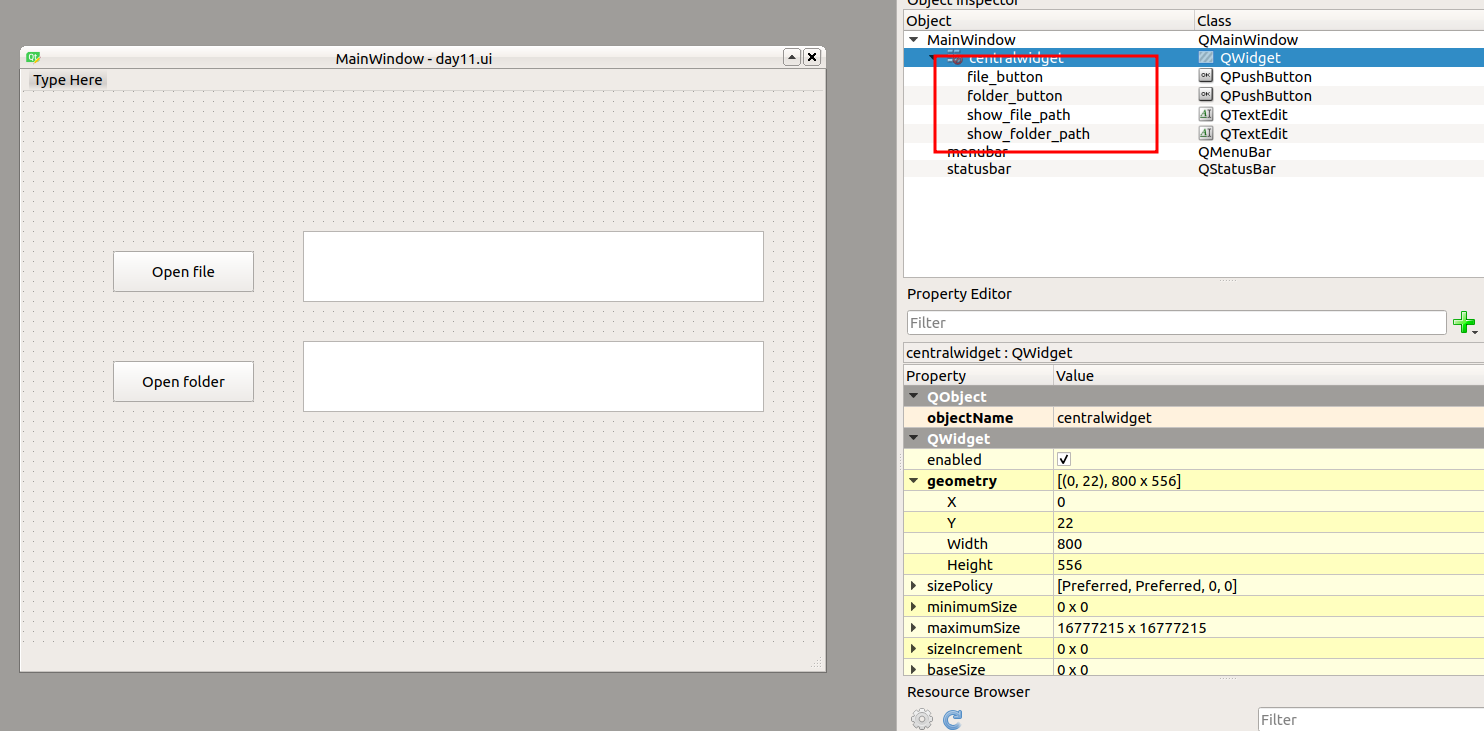Click the Open folder button

(x=183, y=382)
